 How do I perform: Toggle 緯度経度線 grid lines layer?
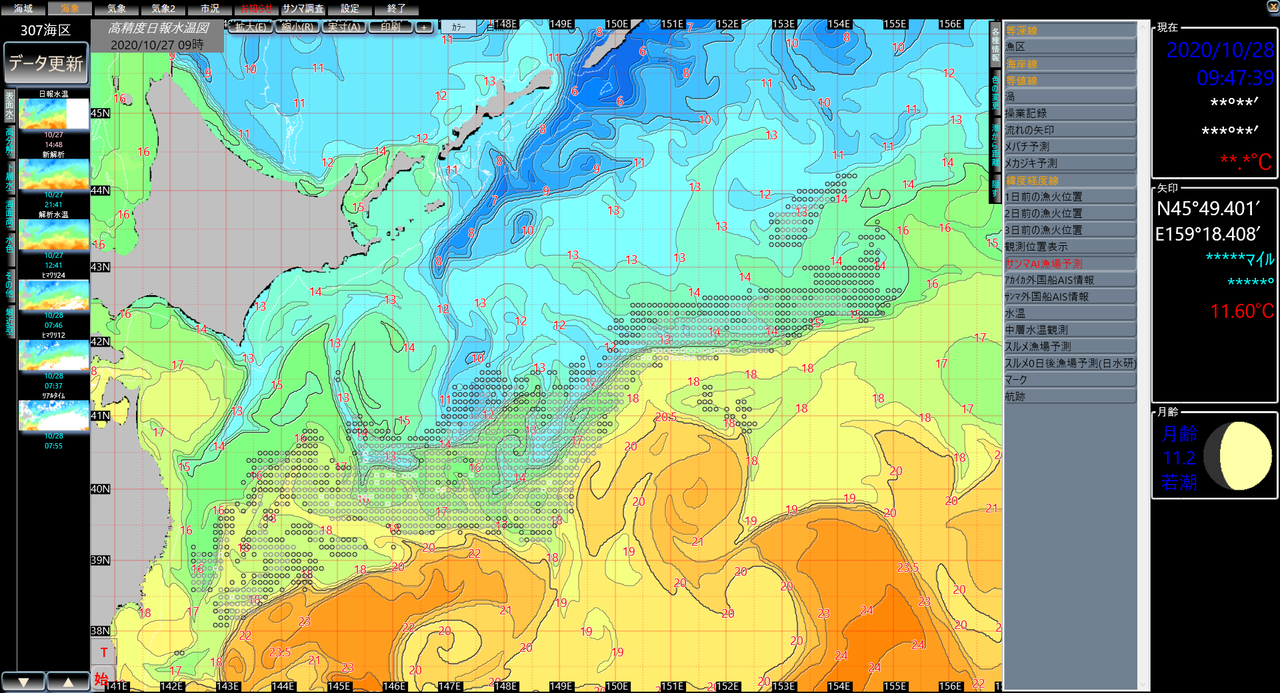pyautogui.click(x=1070, y=180)
